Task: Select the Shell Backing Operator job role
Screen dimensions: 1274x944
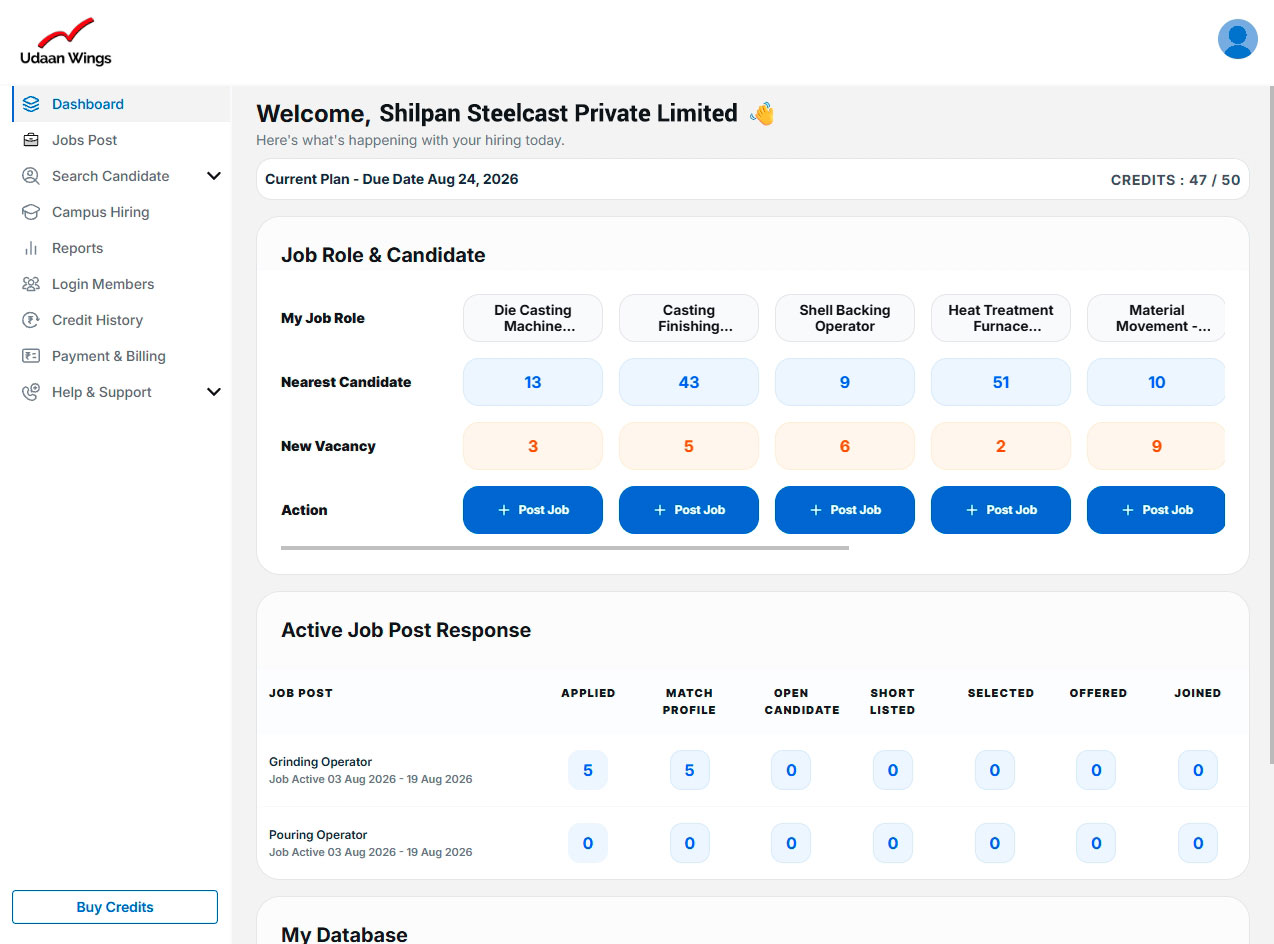Action: coord(845,318)
